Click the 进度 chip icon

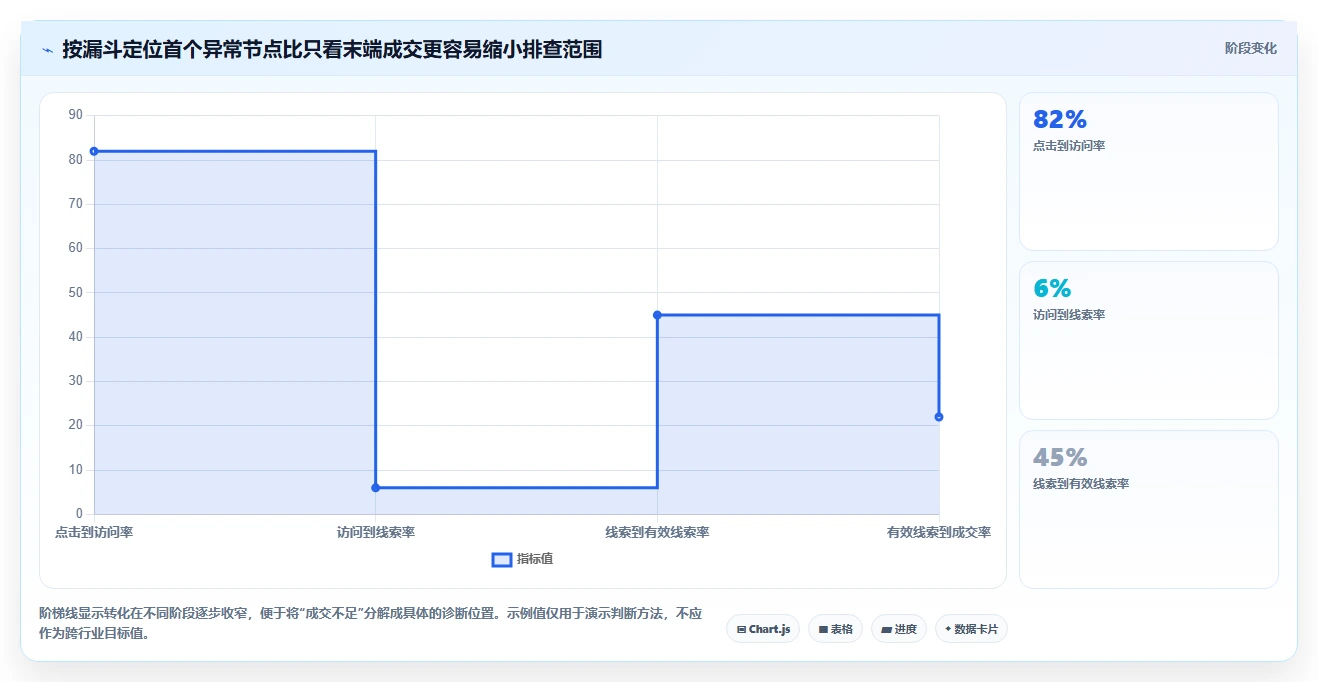[887, 630]
